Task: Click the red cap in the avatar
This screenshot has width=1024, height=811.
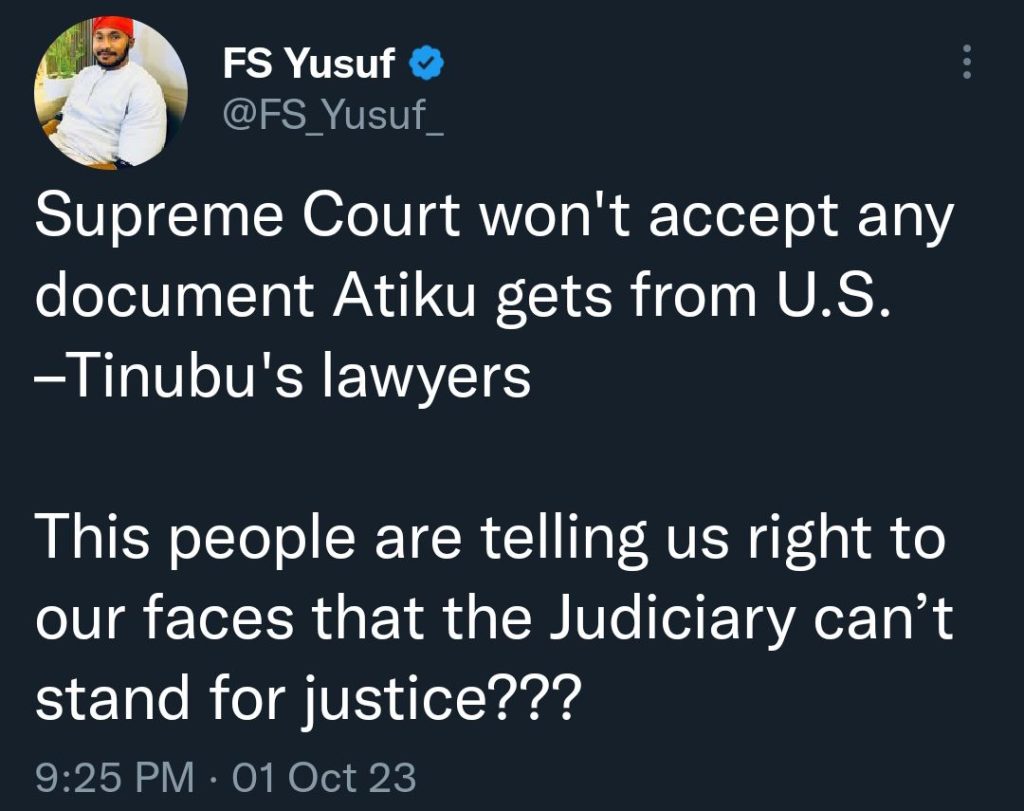Action: pyautogui.click(x=112, y=26)
